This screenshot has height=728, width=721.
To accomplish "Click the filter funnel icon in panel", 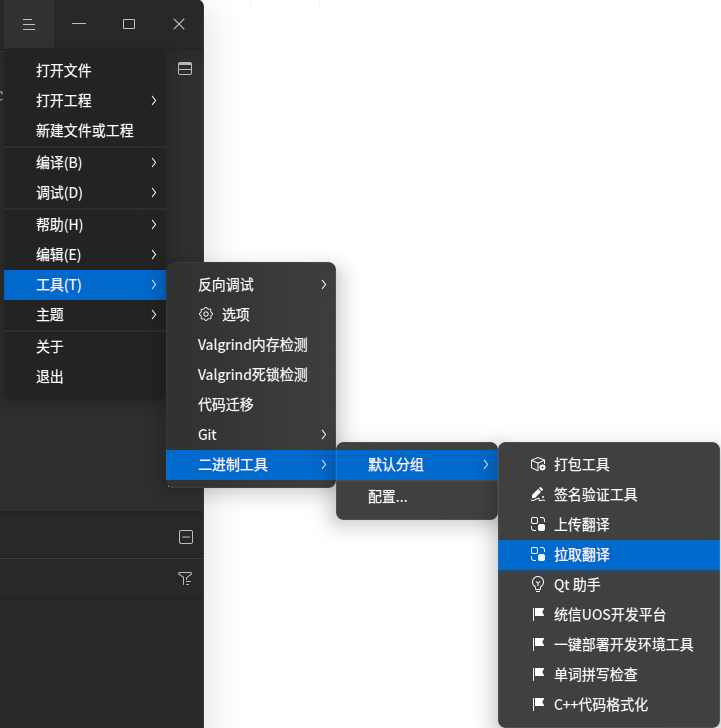I will (185, 578).
